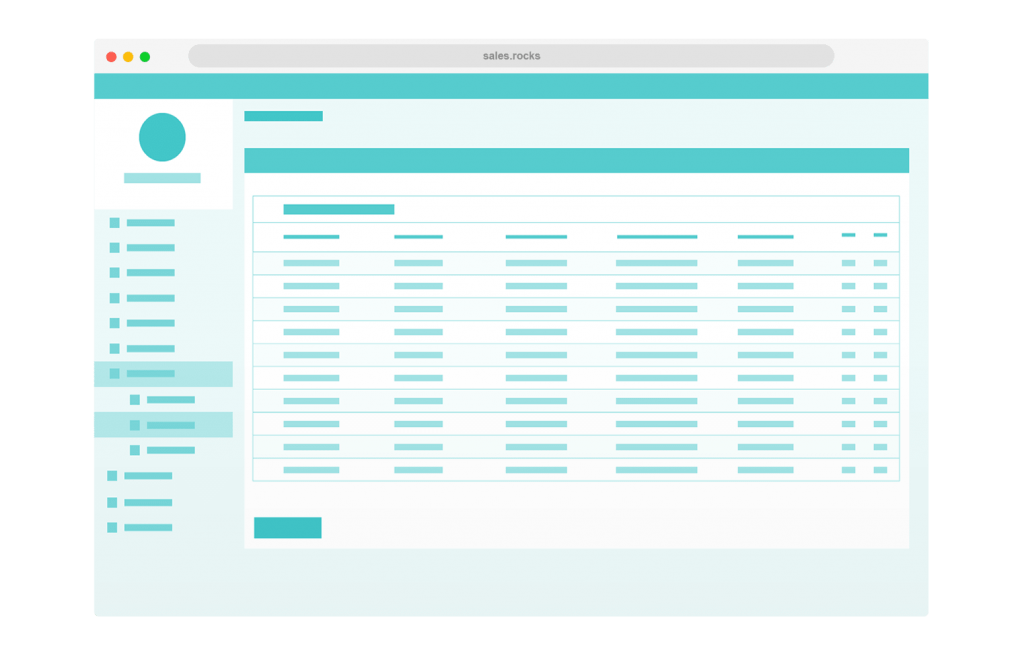
Task: Click the second-to-last action icon in the bottom table row
Action: (848, 470)
